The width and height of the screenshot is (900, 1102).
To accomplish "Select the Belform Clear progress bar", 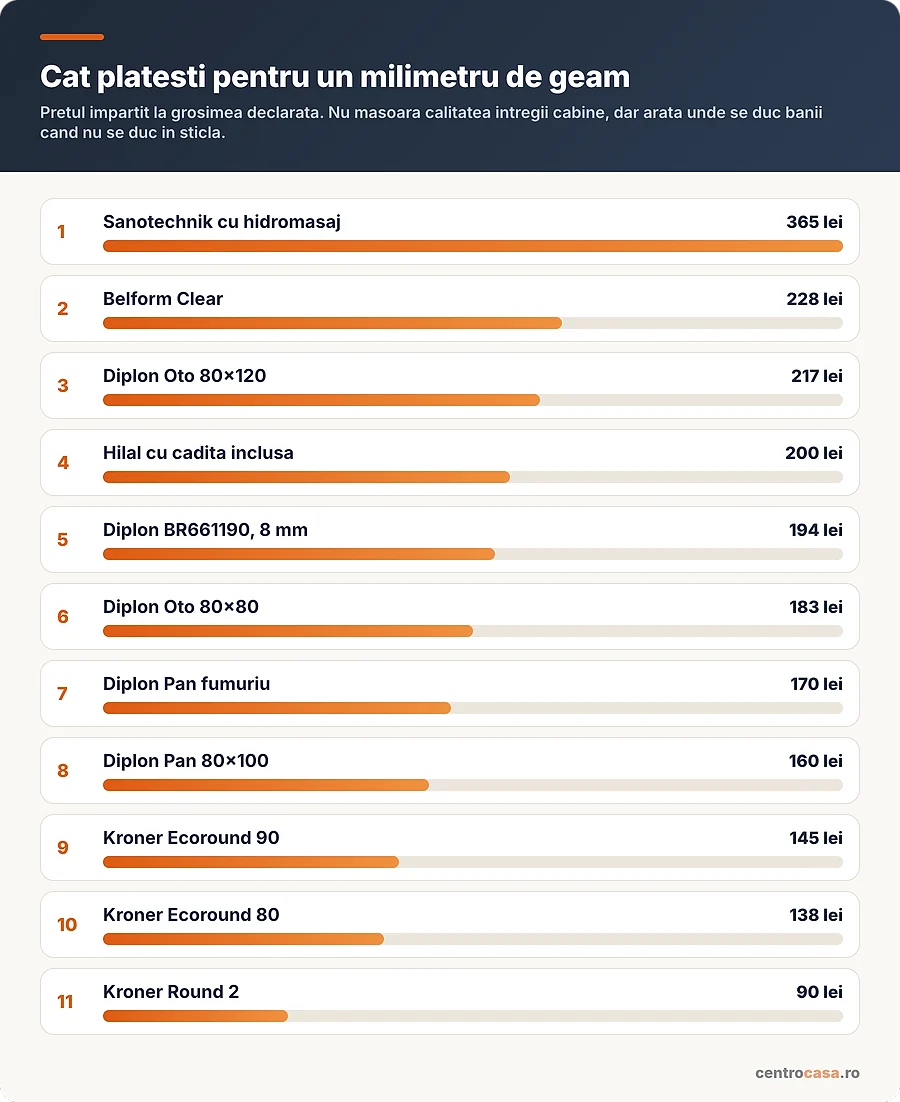I will click(473, 323).
